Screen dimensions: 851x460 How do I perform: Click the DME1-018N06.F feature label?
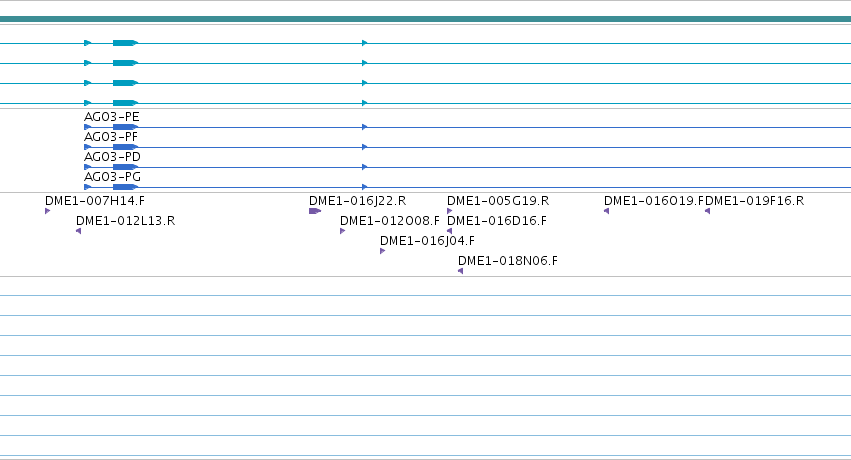pos(508,261)
